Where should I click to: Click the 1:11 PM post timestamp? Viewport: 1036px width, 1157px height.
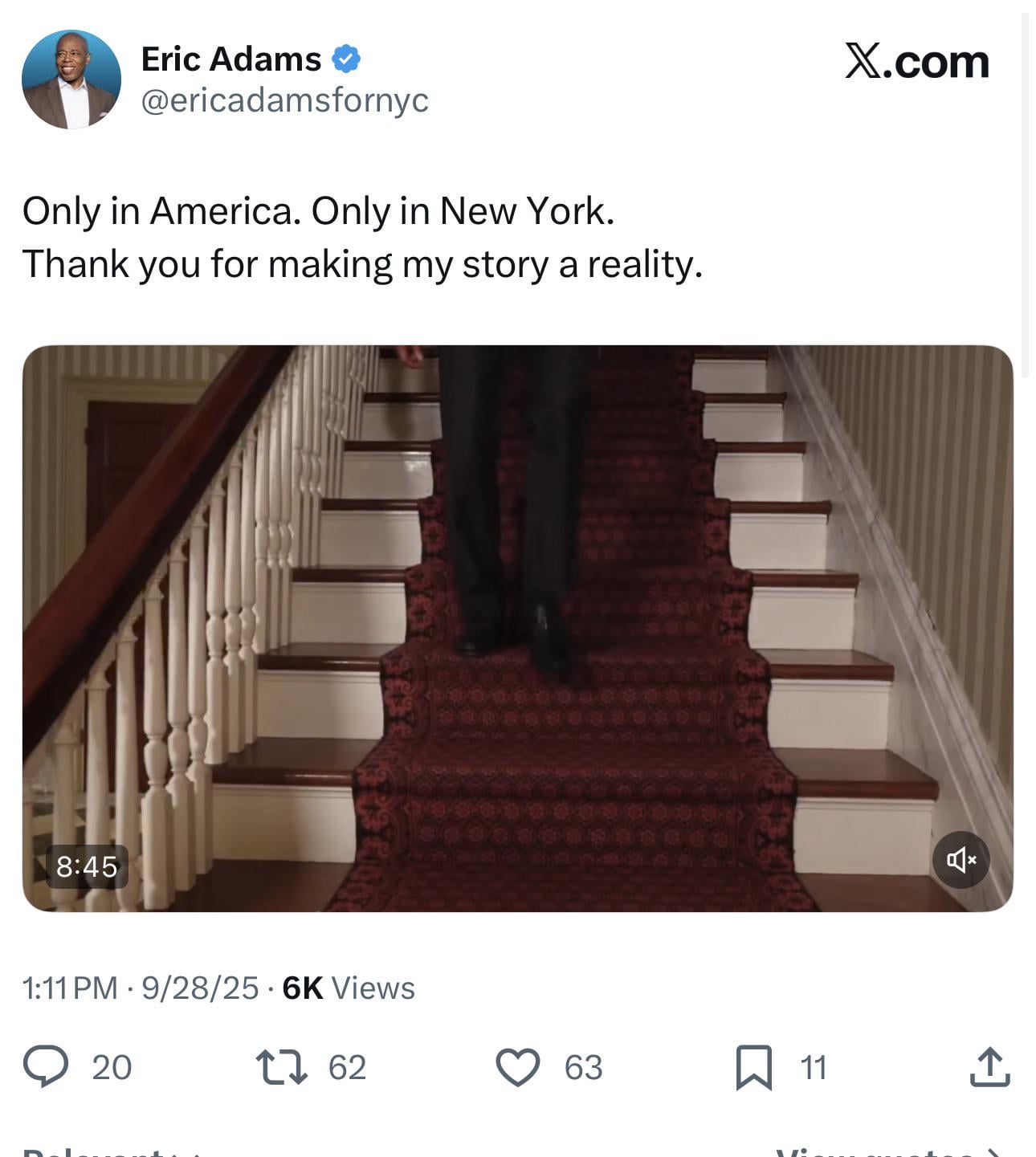click(70, 988)
